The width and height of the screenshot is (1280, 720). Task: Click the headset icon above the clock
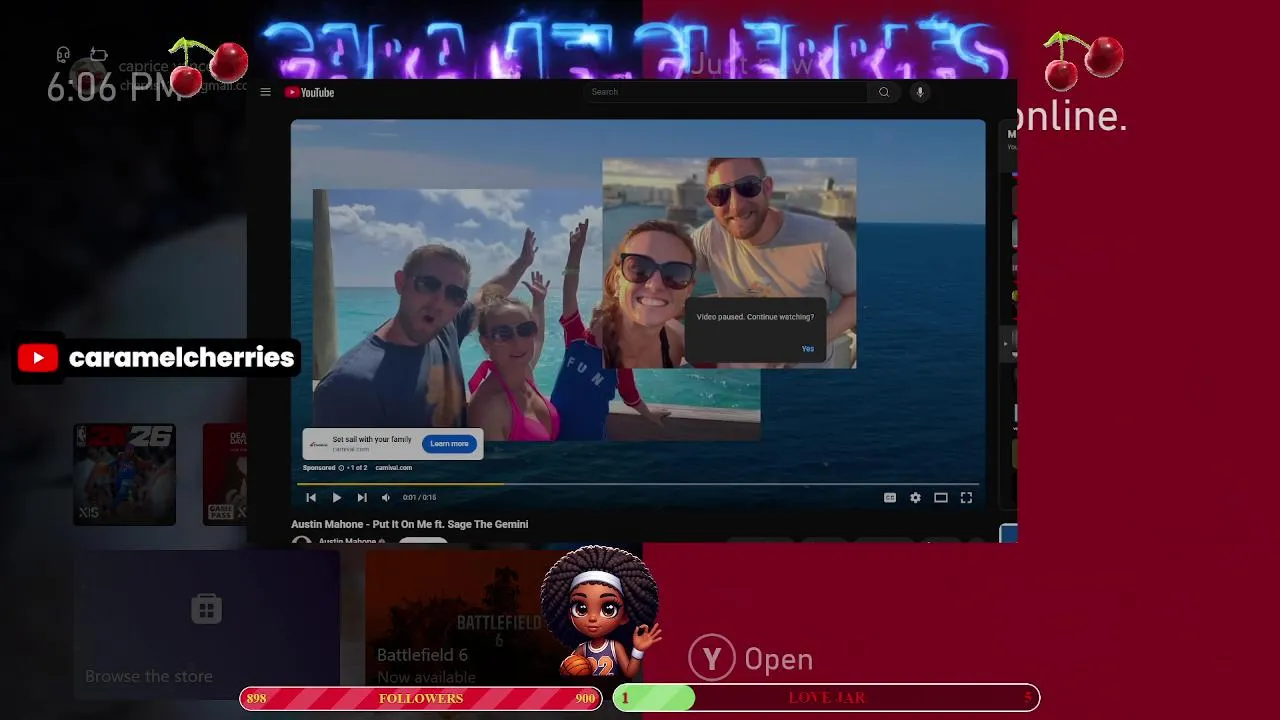point(63,54)
